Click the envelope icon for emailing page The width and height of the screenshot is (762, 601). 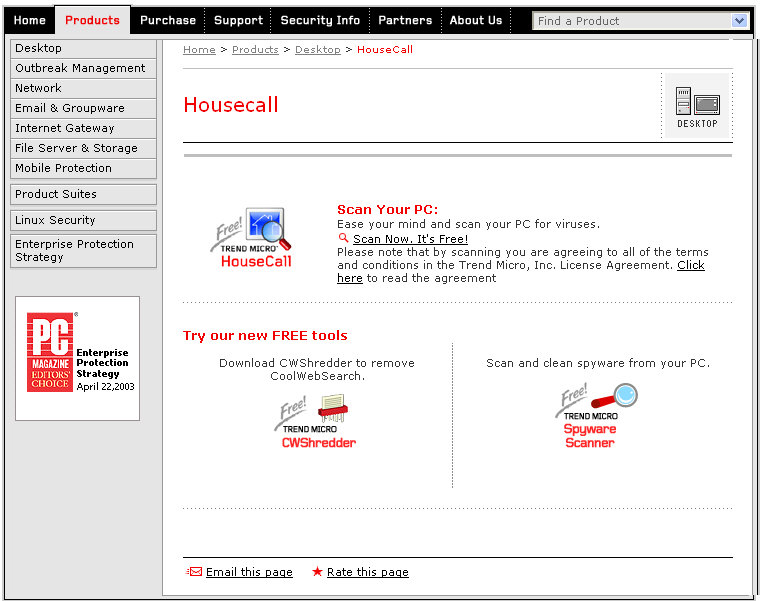coord(194,572)
